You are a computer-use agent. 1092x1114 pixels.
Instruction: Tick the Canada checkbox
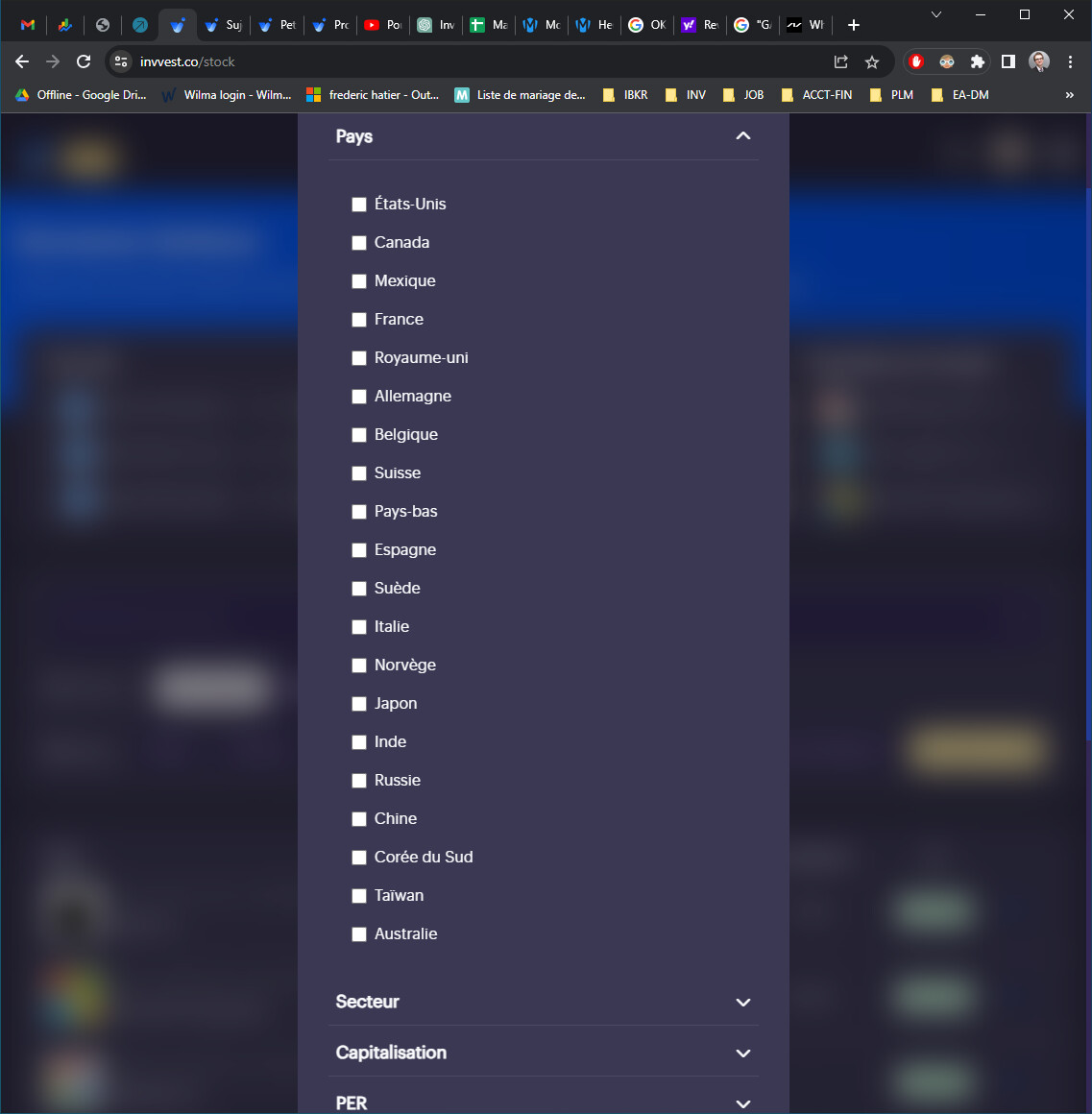(359, 243)
